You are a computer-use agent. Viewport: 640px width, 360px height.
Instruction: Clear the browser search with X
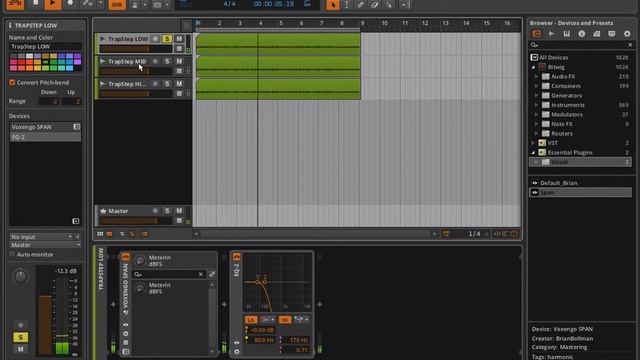click(x=630, y=45)
